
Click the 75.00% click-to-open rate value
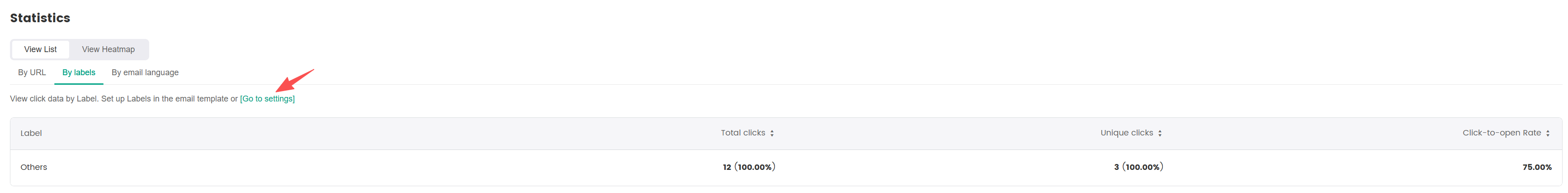(1536, 167)
